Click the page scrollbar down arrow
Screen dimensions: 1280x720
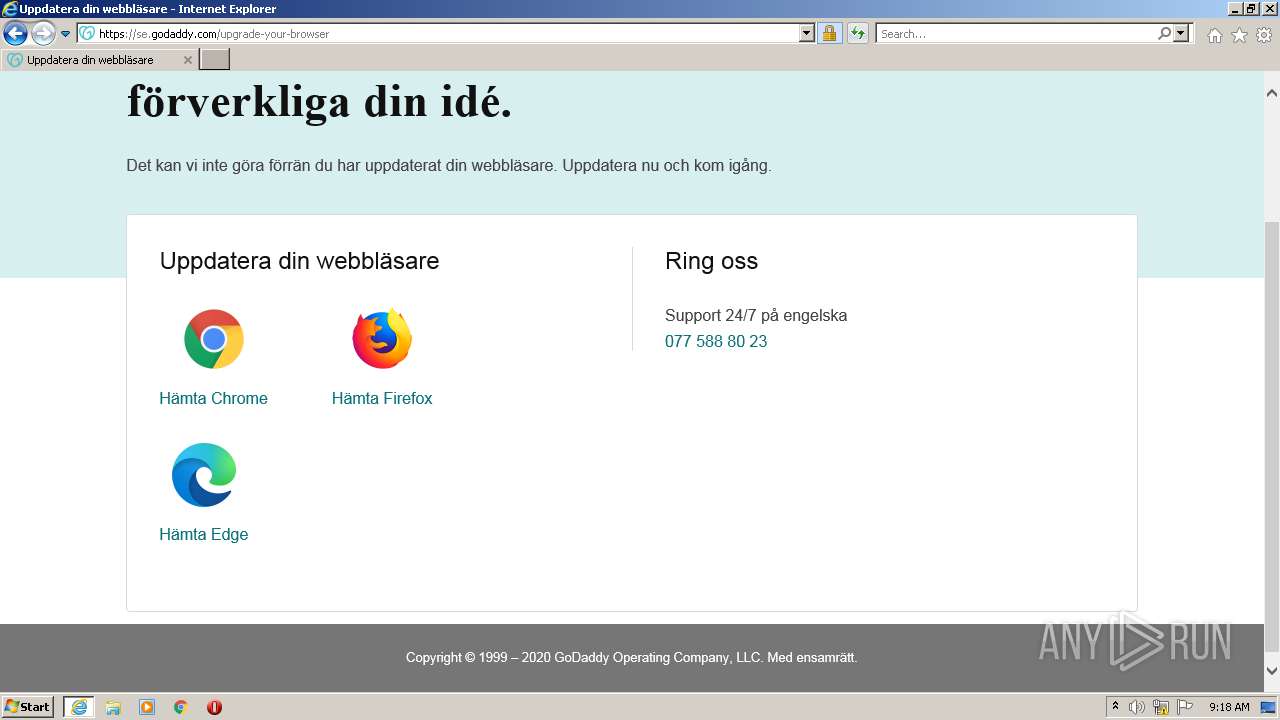[x=1272, y=671]
